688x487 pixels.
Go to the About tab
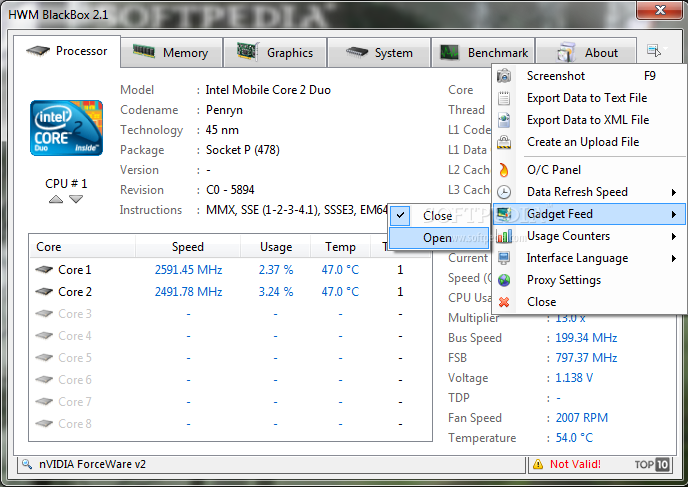coord(586,52)
